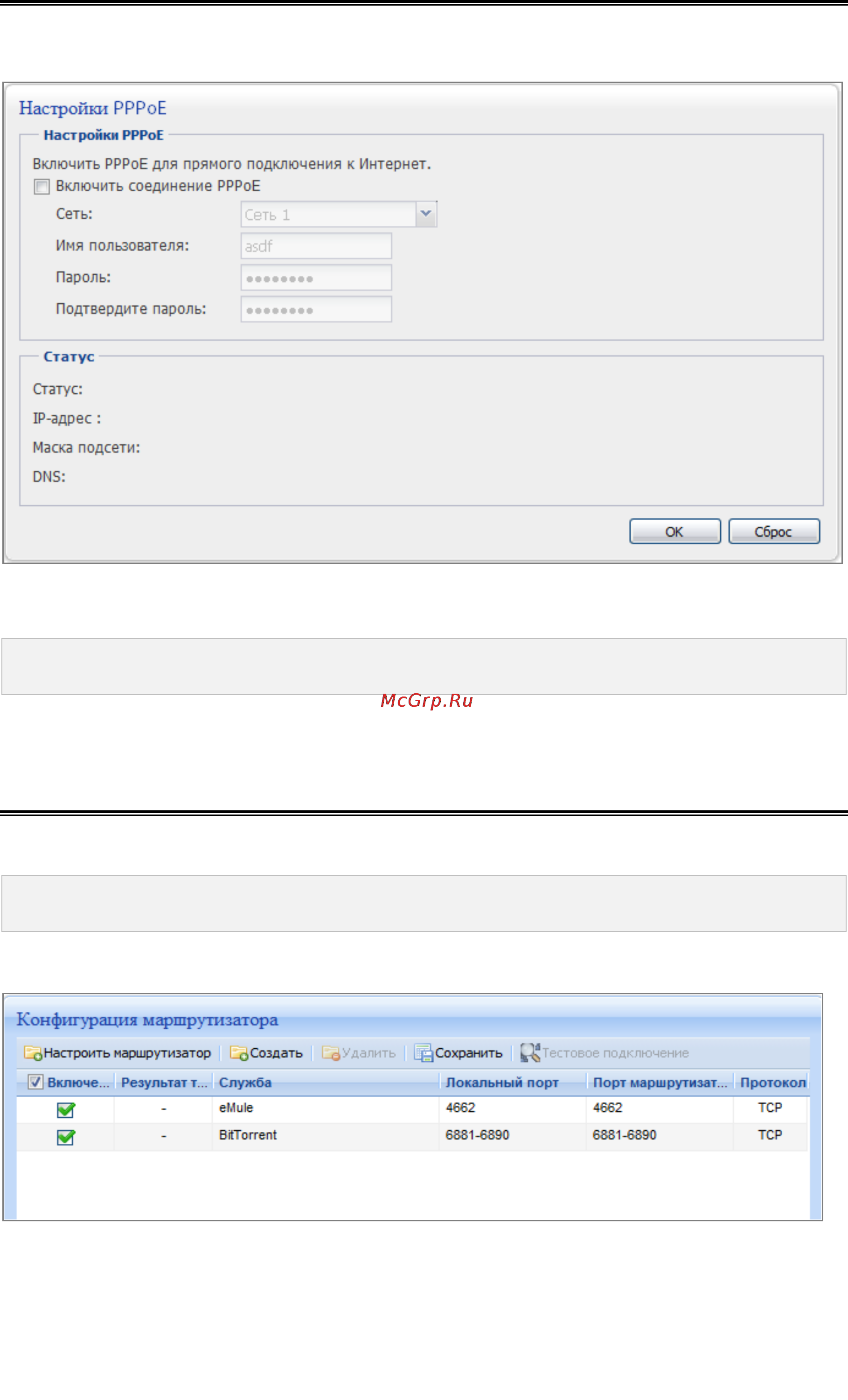Click the DNS: status label

(x=49, y=477)
